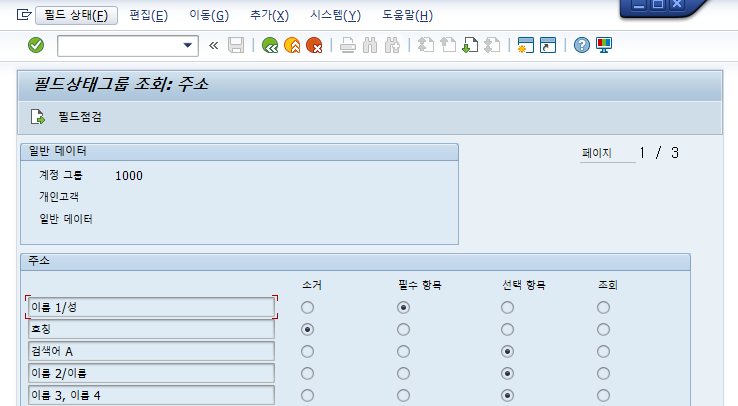The image size is (738, 406).
Task: Select 조회 radio for 이름 2/이름
Action: (x=603, y=374)
